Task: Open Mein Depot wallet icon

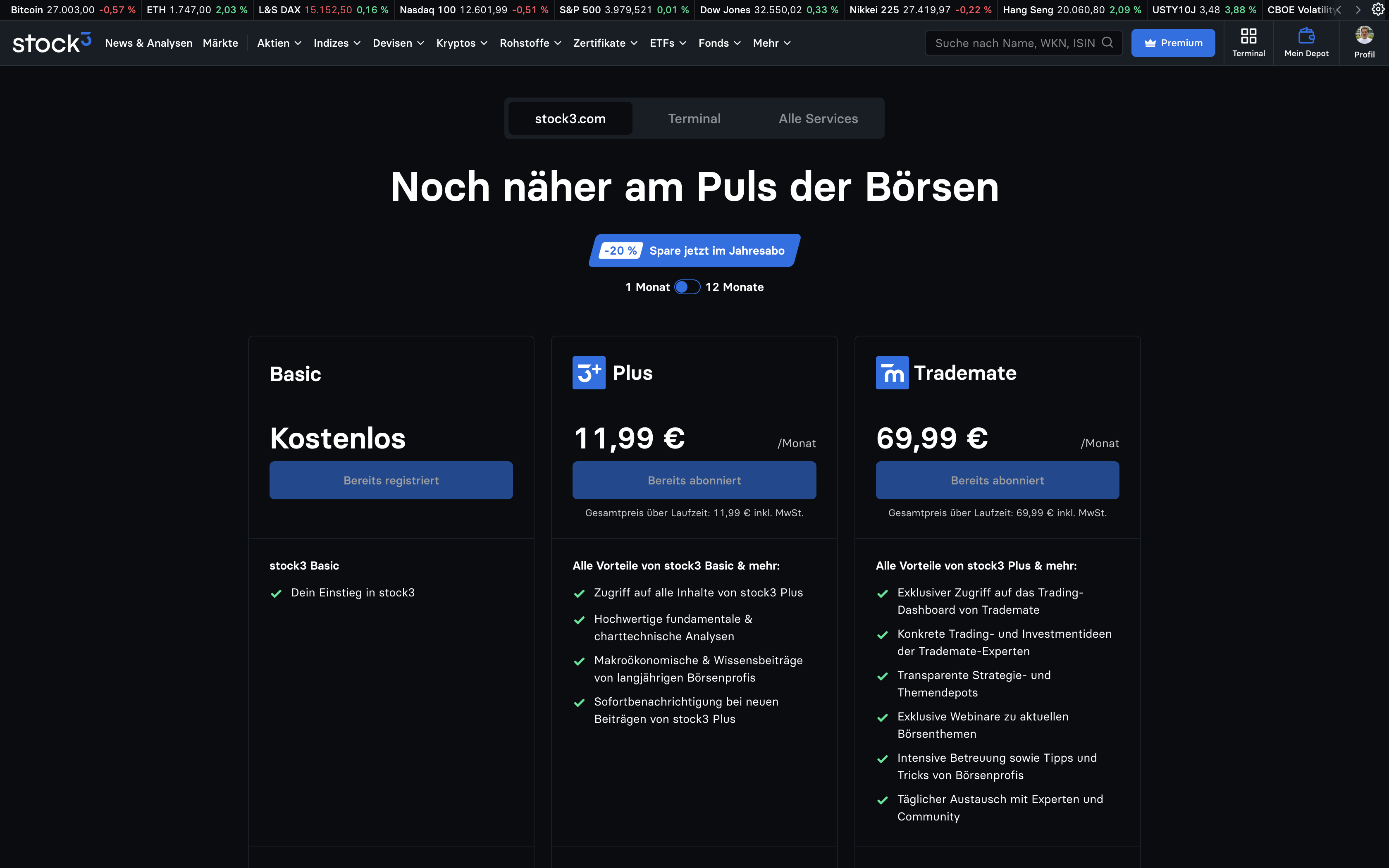Action: coord(1306,36)
